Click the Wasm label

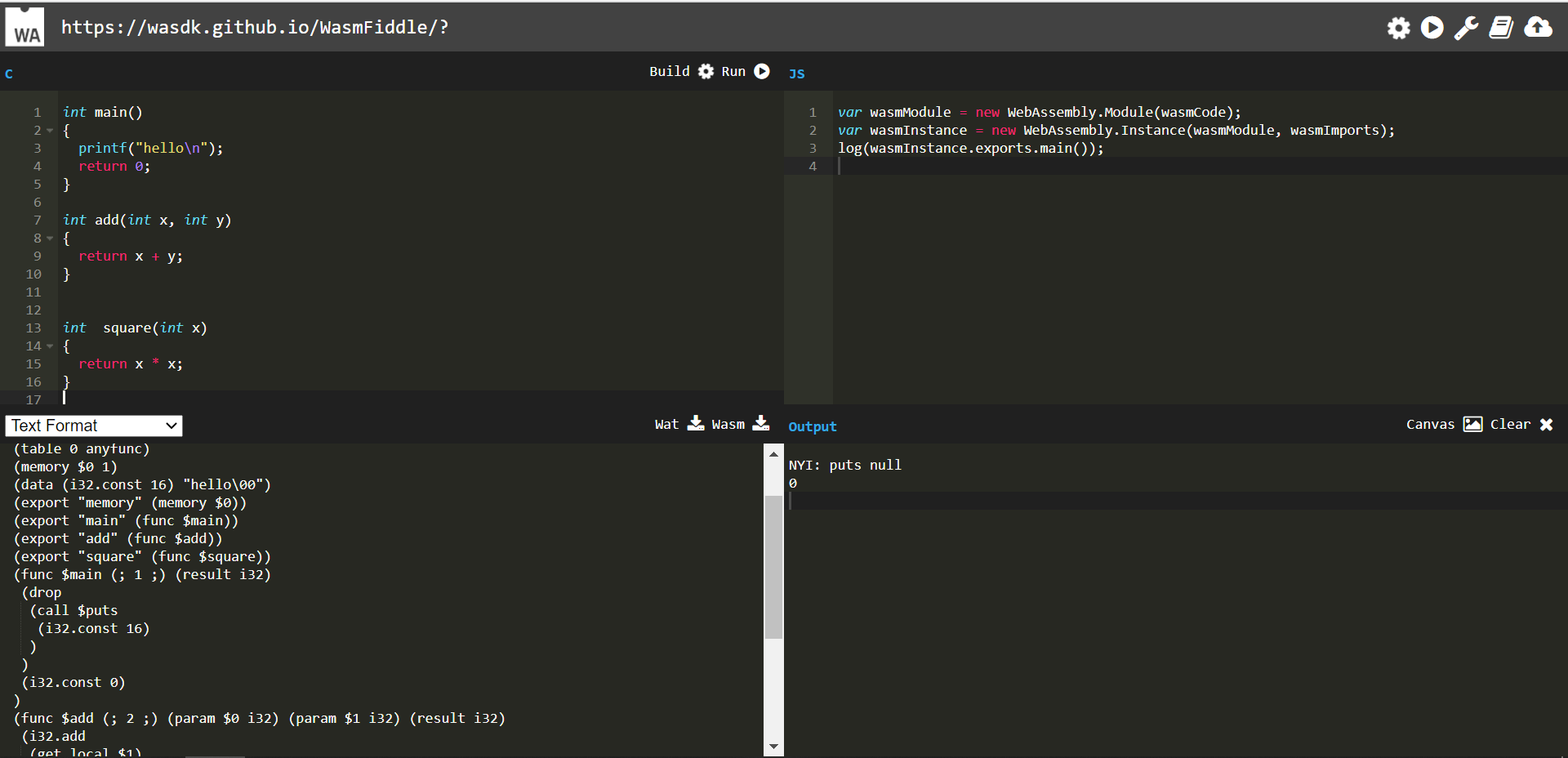pyautogui.click(x=728, y=424)
